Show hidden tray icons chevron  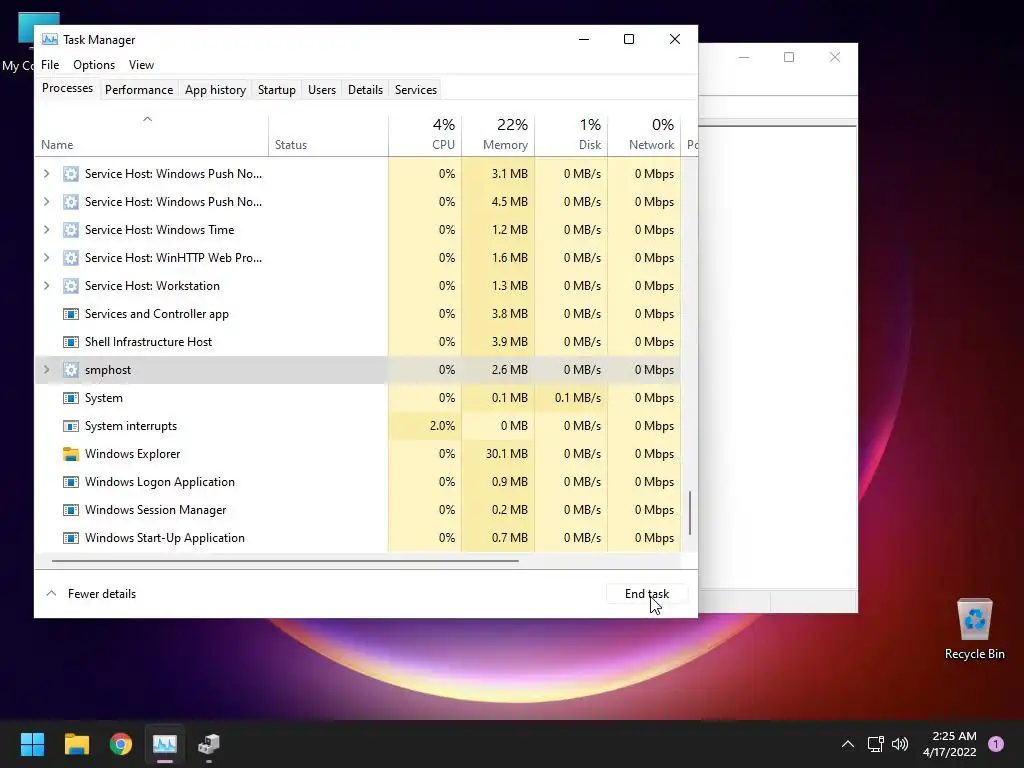click(848, 744)
